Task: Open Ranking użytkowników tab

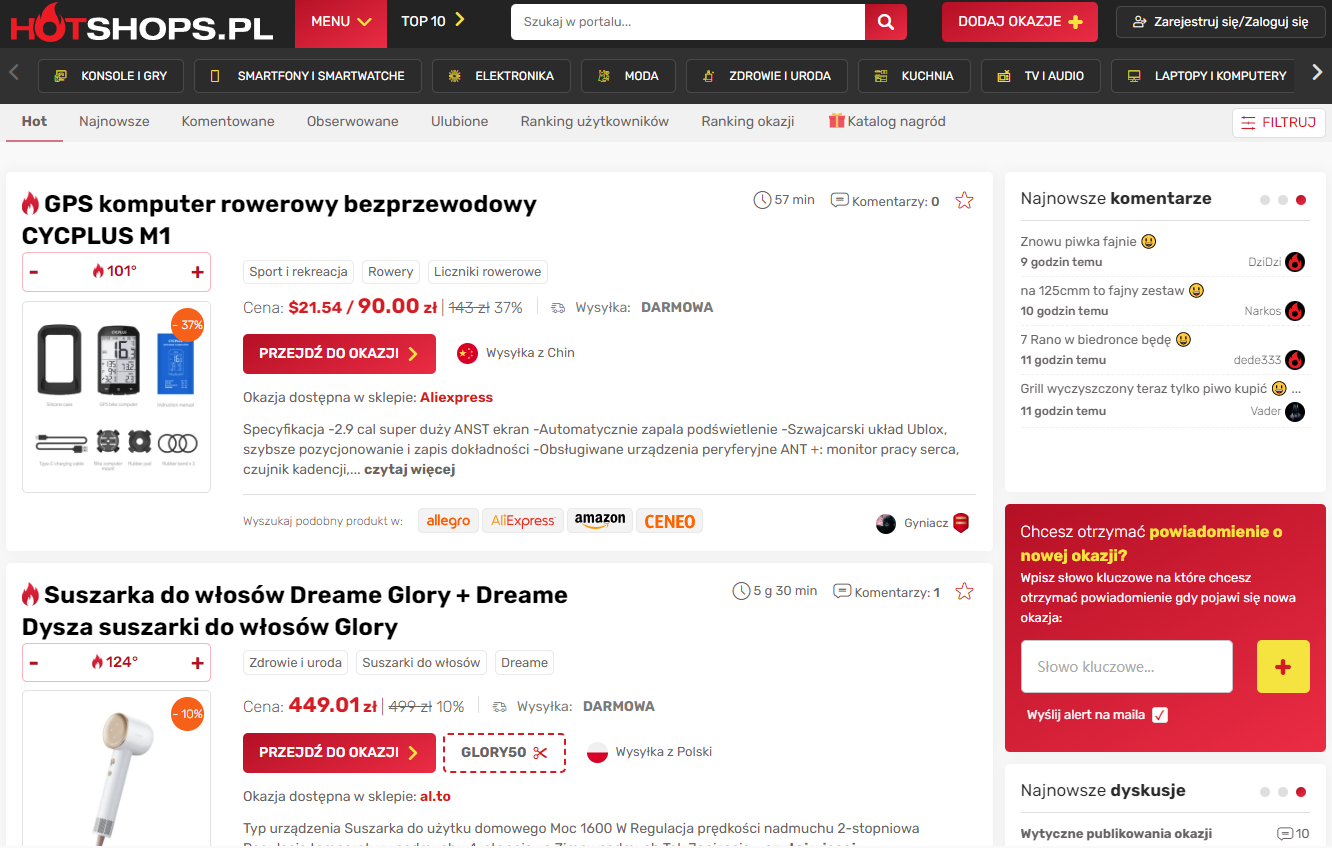Action: tap(595, 121)
